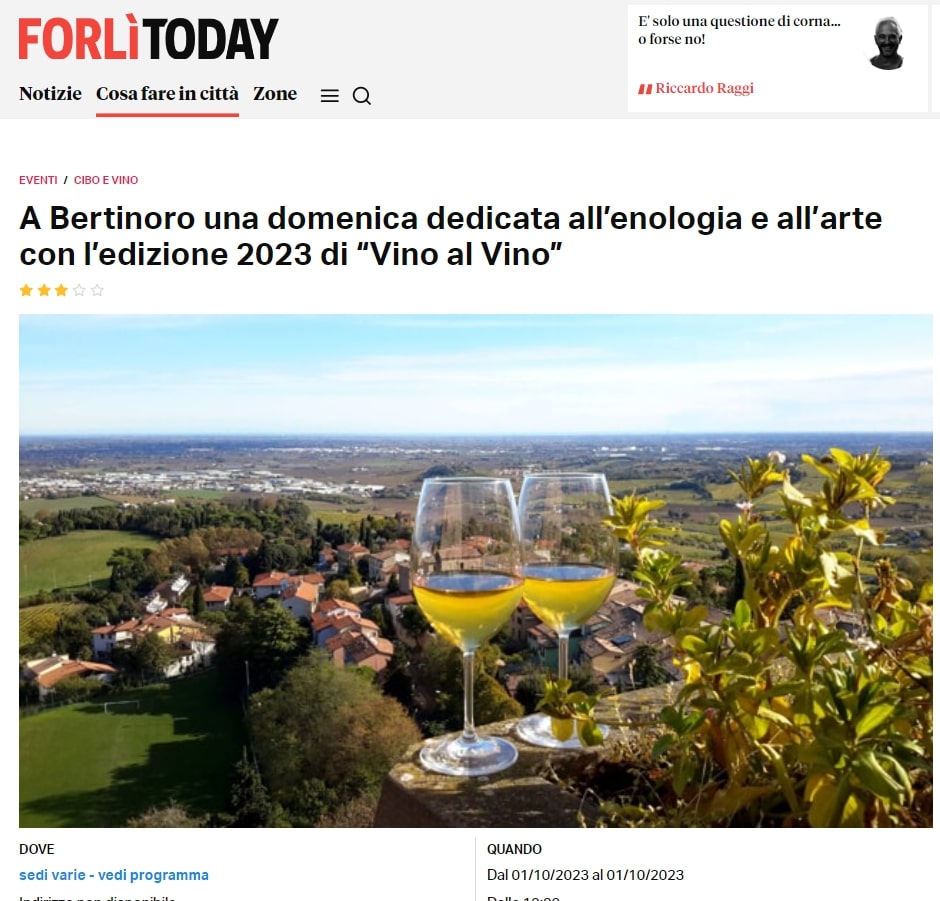Viewport: 940px width, 901px height.
Task: Open the Bertinoro wine glasses photo
Action: (476, 571)
